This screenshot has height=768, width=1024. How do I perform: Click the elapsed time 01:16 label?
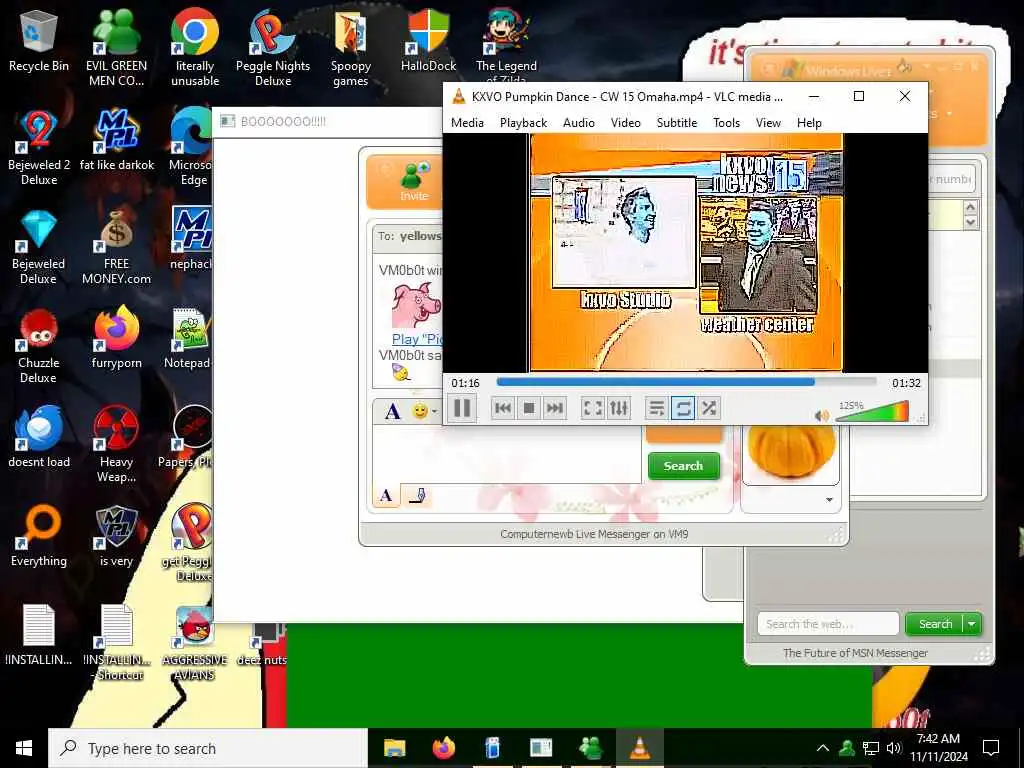465,383
